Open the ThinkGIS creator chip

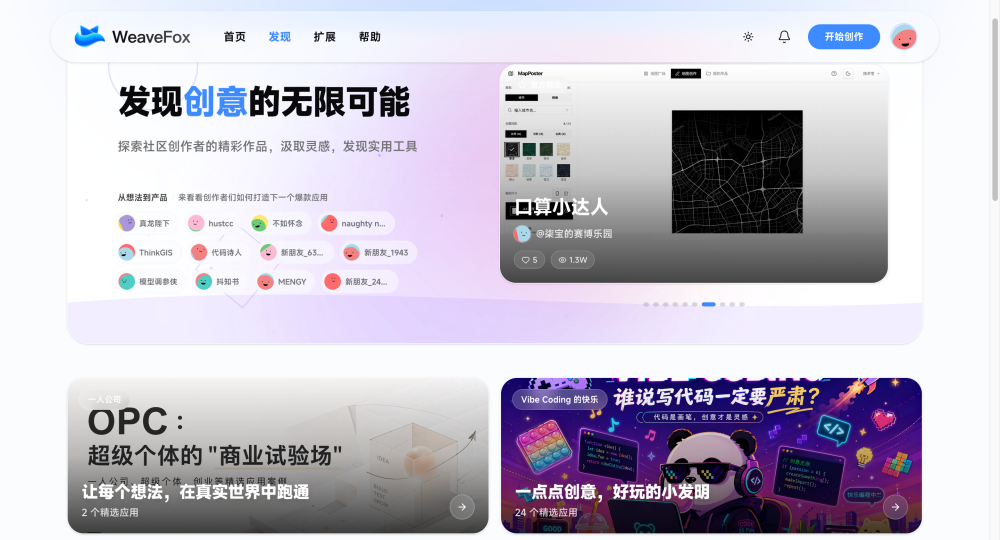point(148,252)
